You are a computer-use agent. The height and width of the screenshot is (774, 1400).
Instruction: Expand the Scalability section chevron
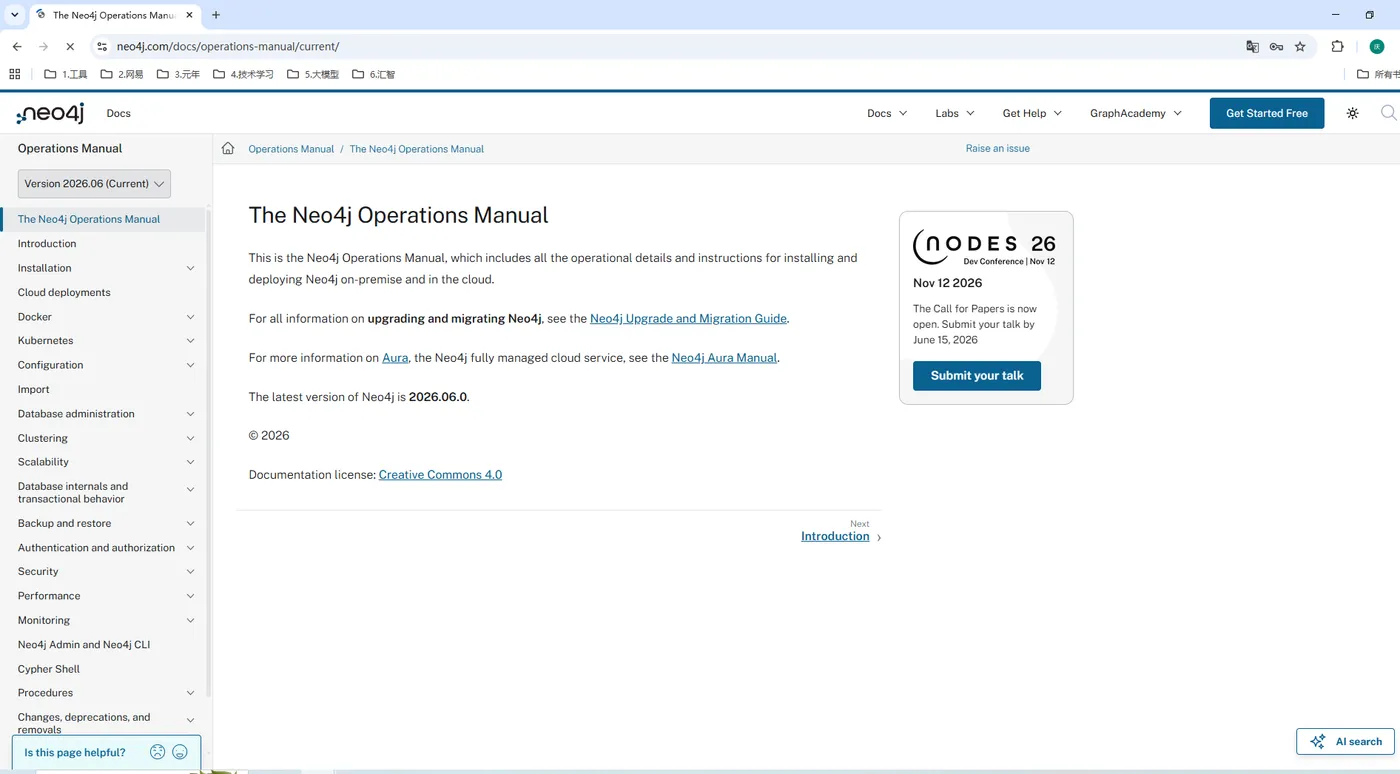[191, 462]
